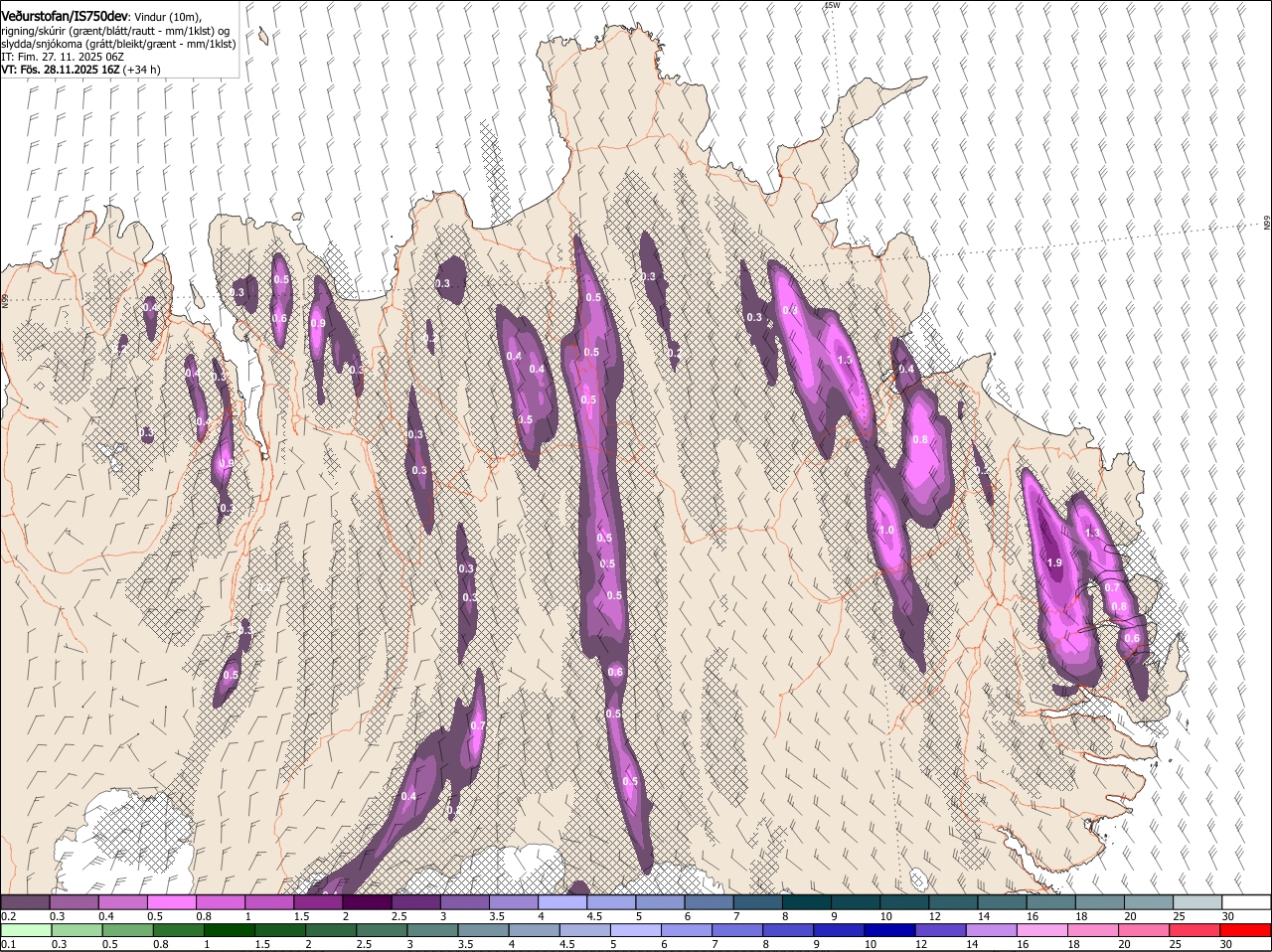The height and width of the screenshot is (952, 1272).
Task: Pick the light lavender upper-row swatch labeled 4
Action: pos(561,901)
